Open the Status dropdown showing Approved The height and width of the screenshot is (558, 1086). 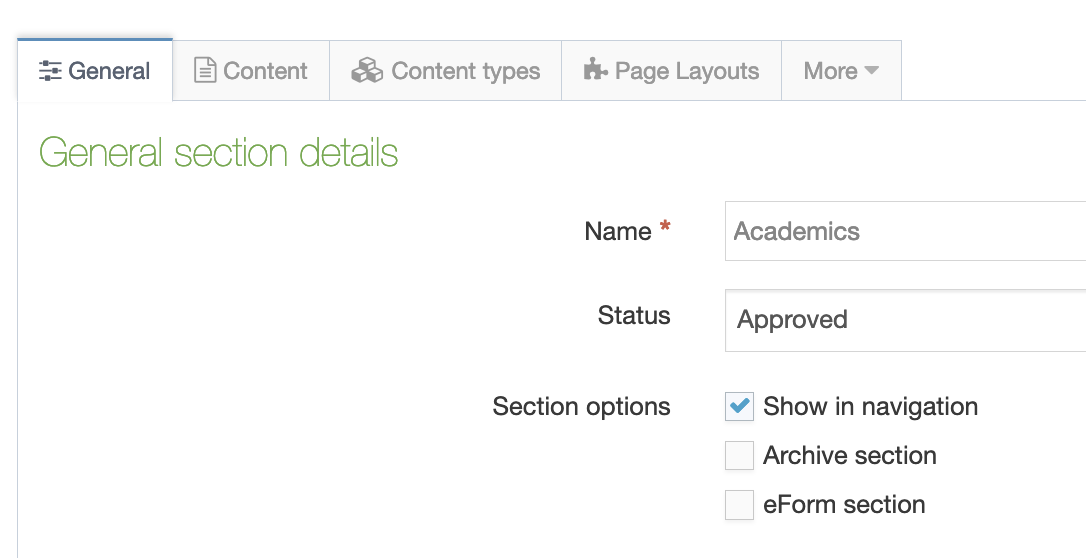[905, 320]
